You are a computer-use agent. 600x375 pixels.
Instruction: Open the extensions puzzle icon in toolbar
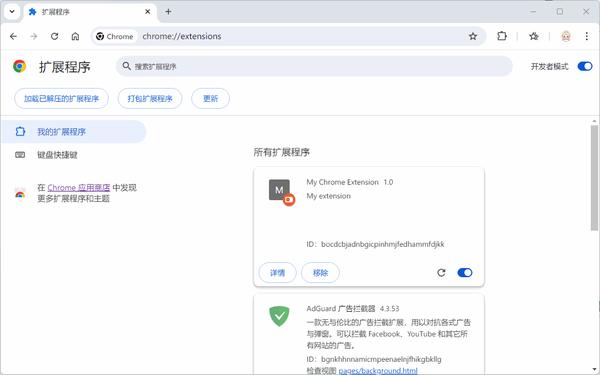[x=502, y=36]
